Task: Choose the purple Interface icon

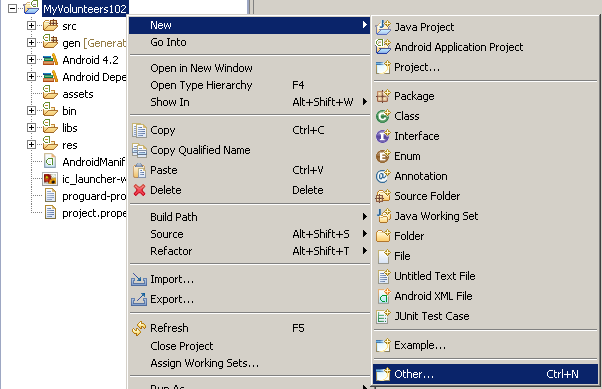Action: (x=383, y=136)
